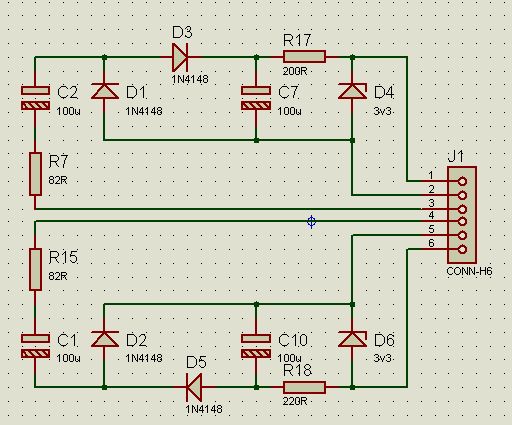The width and height of the screenshot is (512, 425).
Task: Click the CONN-H6 label text
Action: tap(469, 271)
